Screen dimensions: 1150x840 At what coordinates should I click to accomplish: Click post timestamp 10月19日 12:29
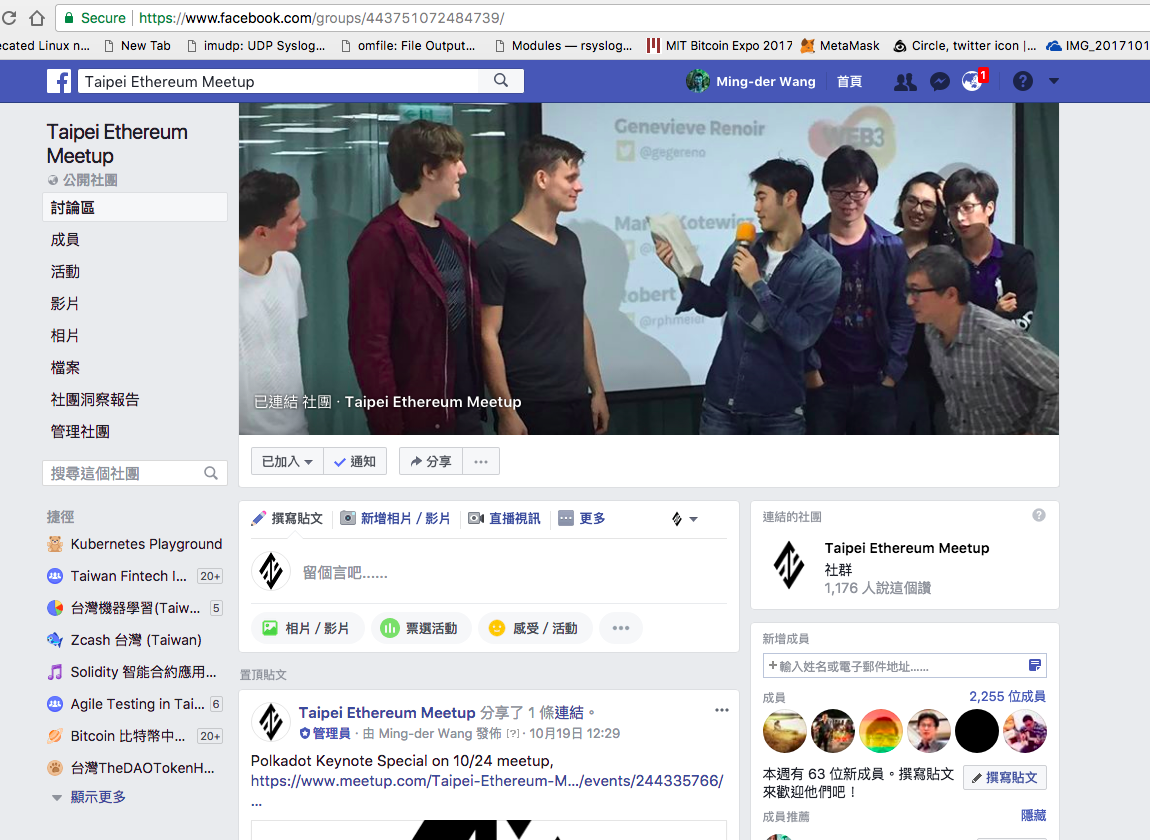574,734
